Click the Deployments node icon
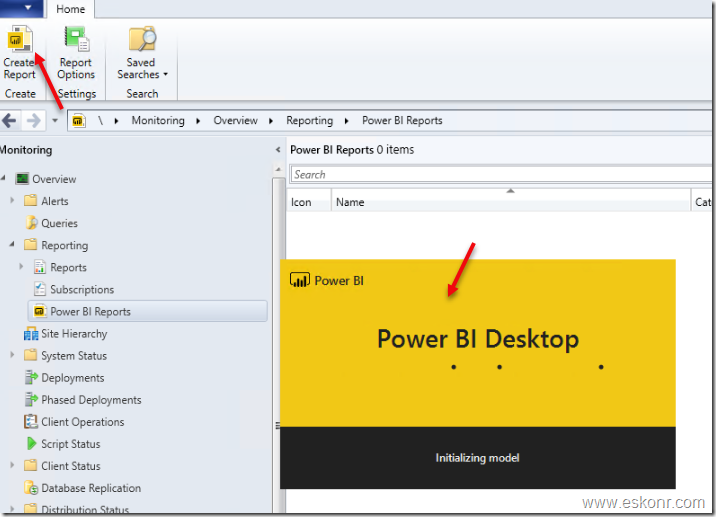 click(31, 377)
